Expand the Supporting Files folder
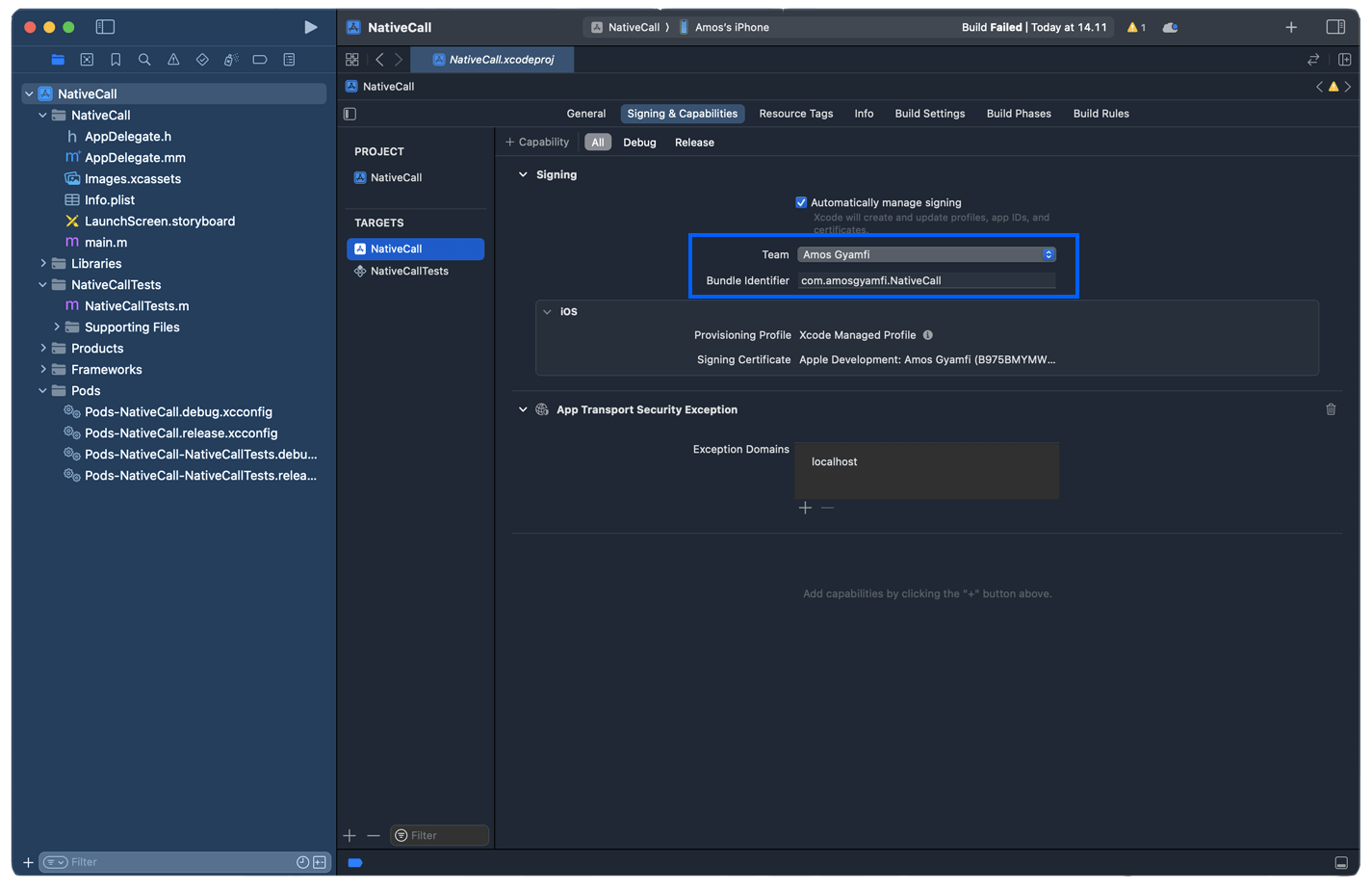 coord(56,327)
